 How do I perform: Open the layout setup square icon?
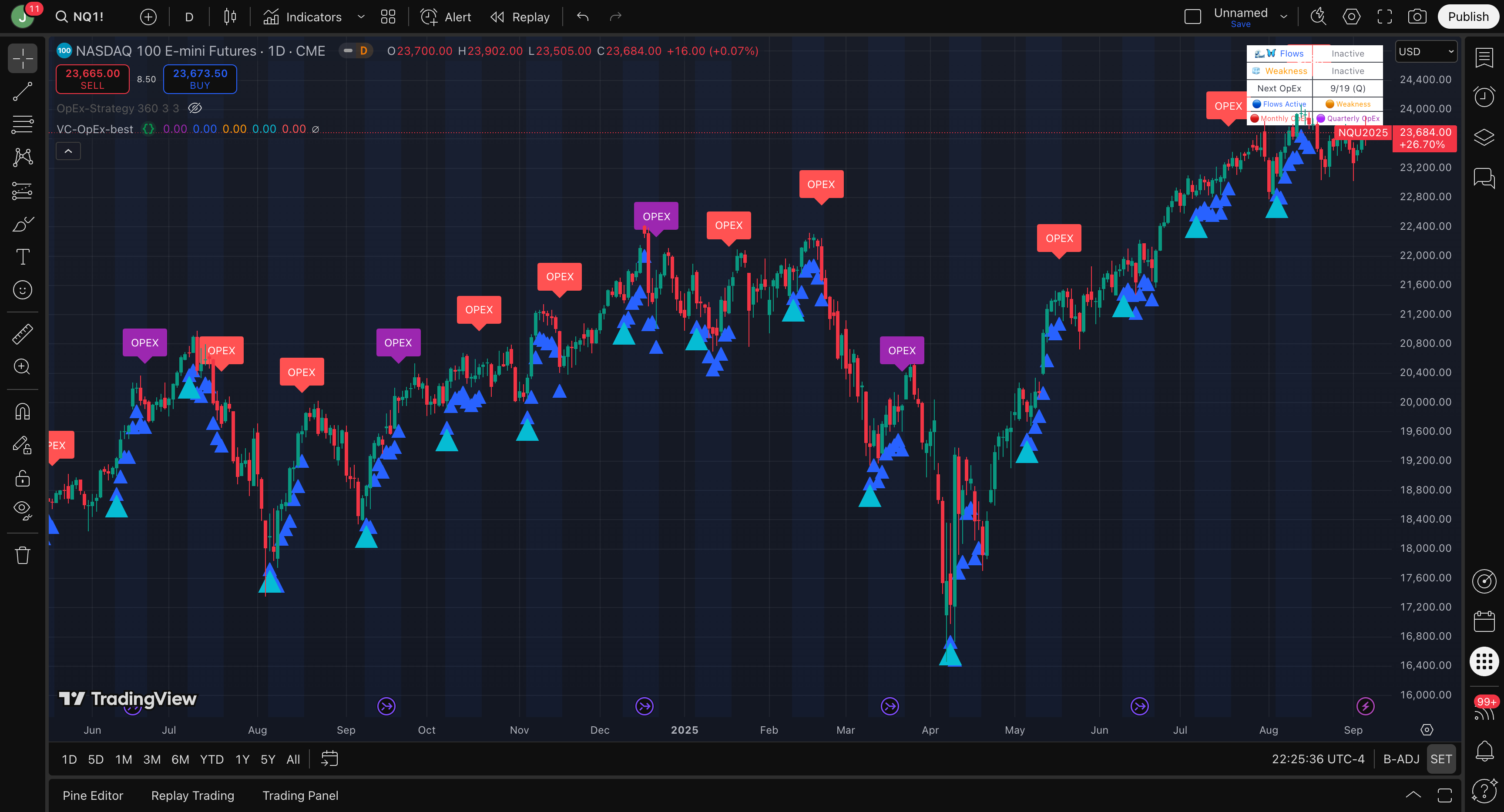tap(1193, 17)
